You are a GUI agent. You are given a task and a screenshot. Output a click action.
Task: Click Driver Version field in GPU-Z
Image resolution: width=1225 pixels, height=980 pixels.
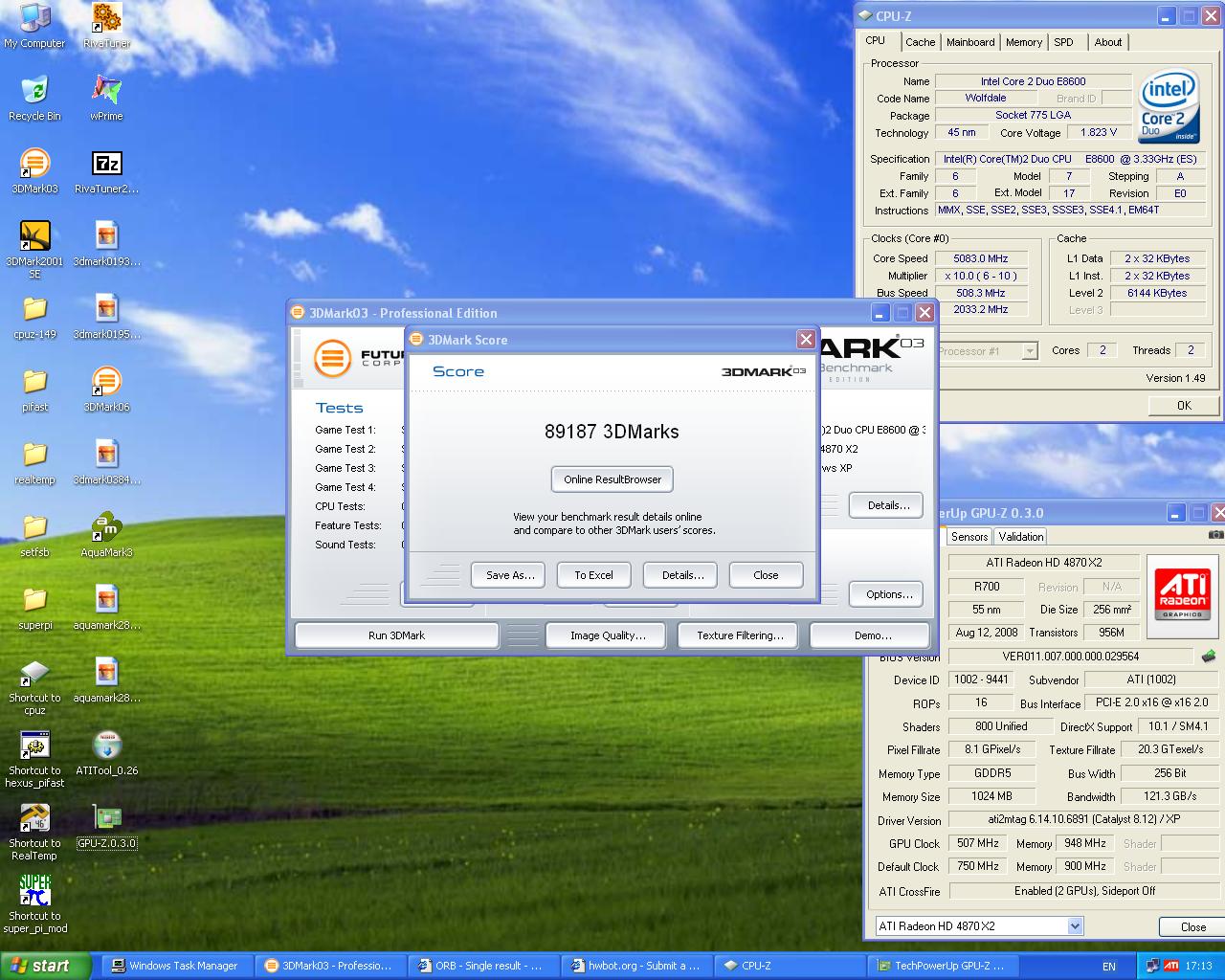[1083, 820]
